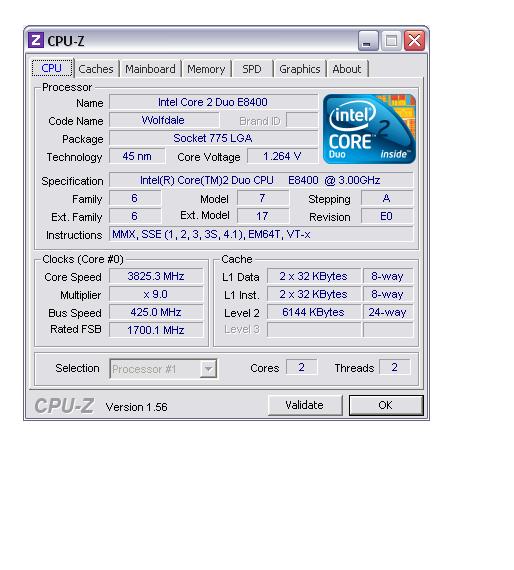Click the Ext. Family value 6

click(135, 216)
